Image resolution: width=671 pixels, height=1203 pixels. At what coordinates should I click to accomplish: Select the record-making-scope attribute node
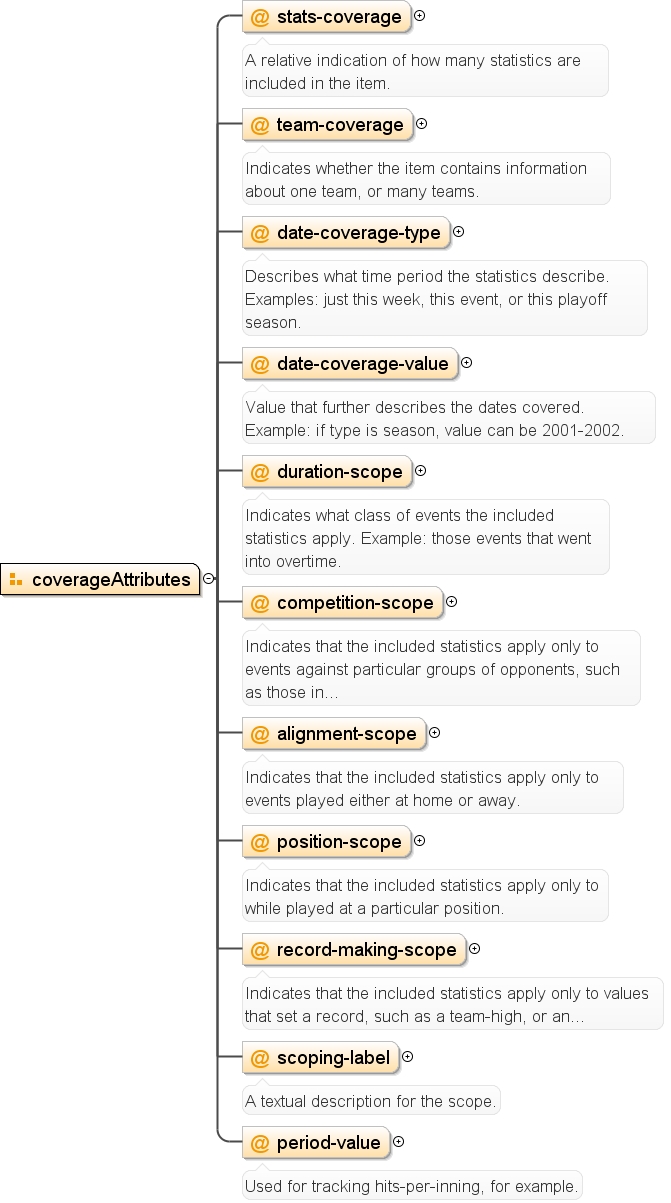pyautogui.click(x=354, y=950)
